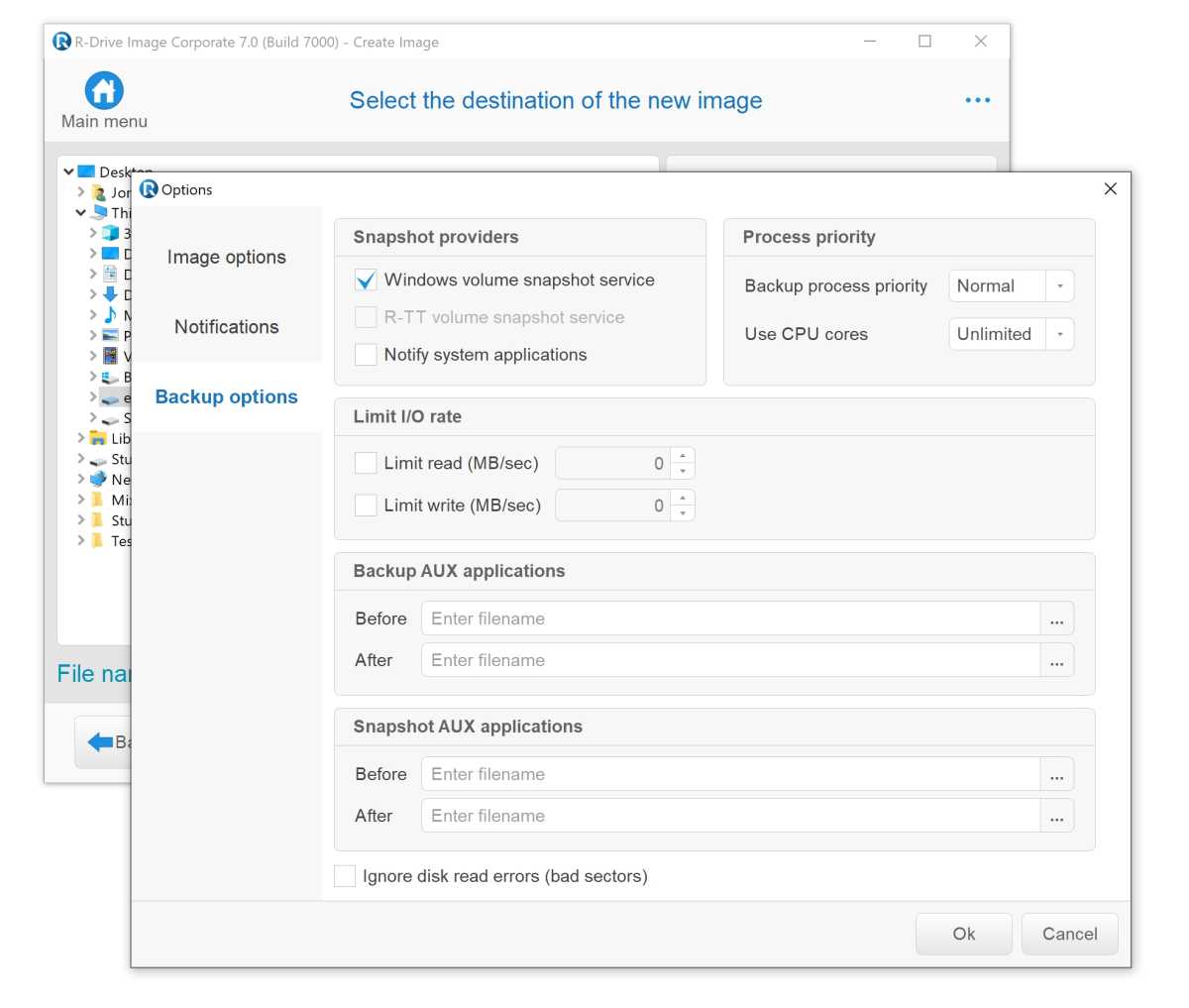Select the Windows system drive icon in tree
Image resolution: width=1189 pixels, height=1008 pixels.
(x=111, y=377)
